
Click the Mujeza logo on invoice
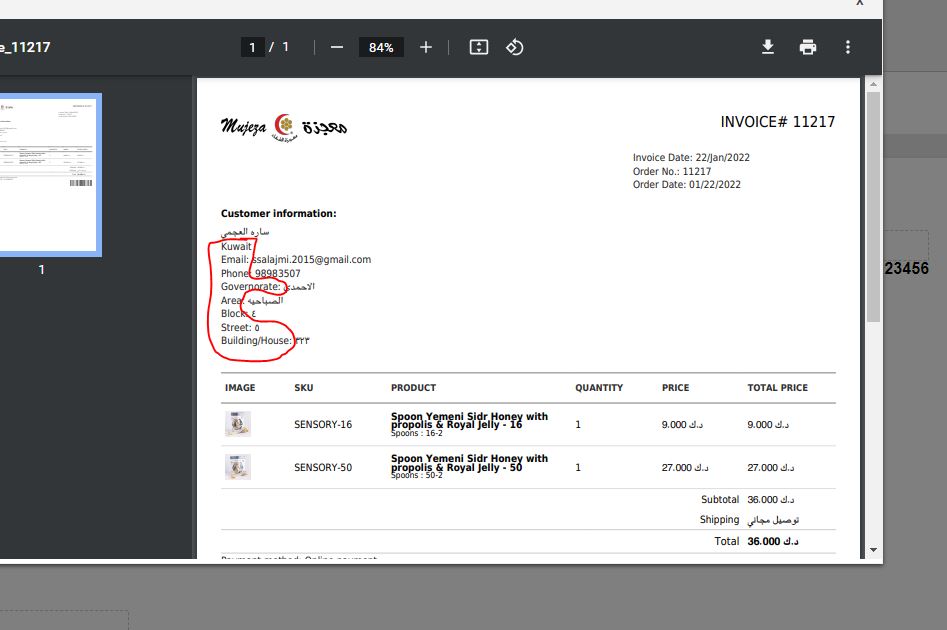point(284,127)
